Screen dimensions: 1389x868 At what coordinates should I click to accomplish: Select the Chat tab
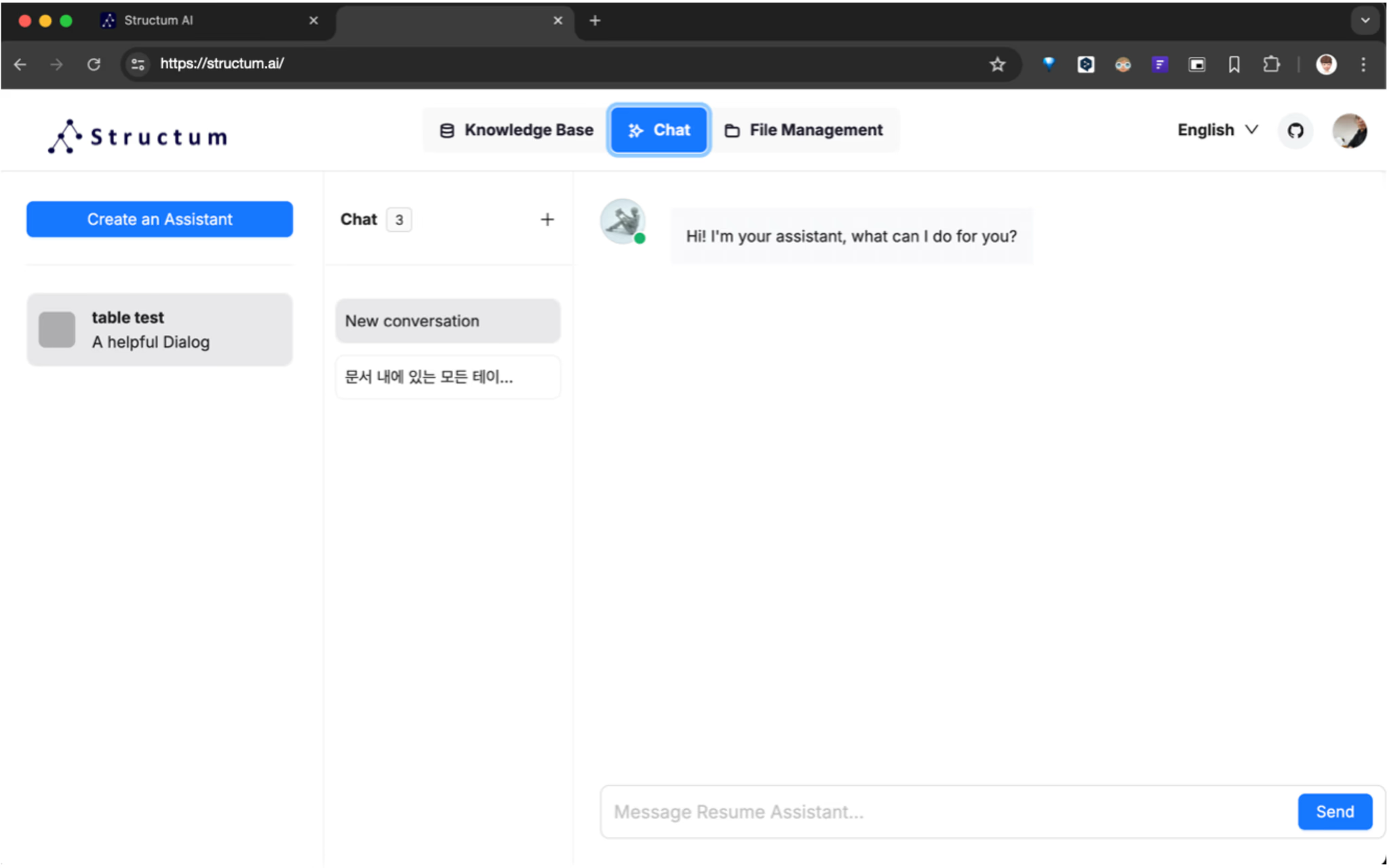[x=659, y=130]
